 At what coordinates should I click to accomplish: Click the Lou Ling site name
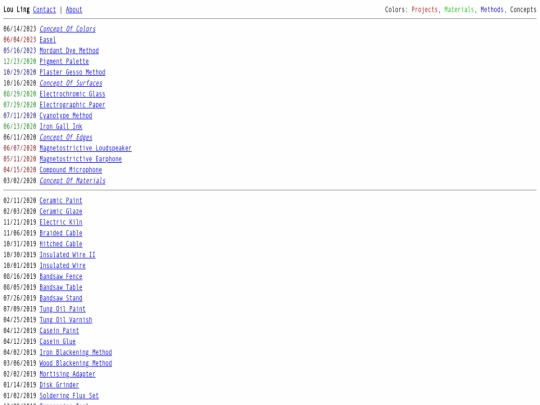[17, 10]
